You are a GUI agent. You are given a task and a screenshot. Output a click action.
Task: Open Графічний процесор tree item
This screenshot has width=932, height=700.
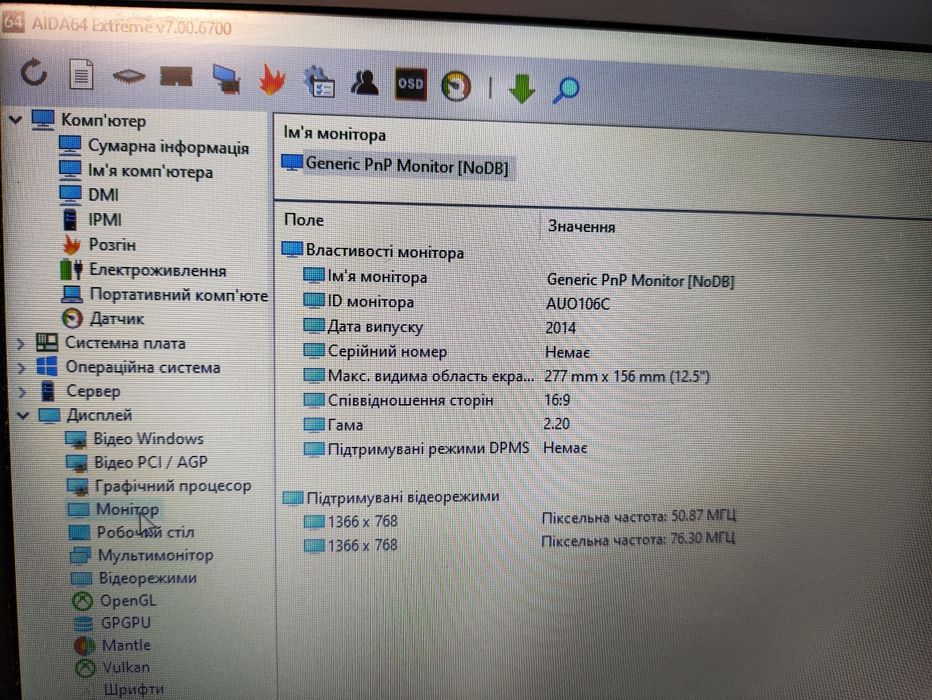pyautogui.click(x=173, y=485)
